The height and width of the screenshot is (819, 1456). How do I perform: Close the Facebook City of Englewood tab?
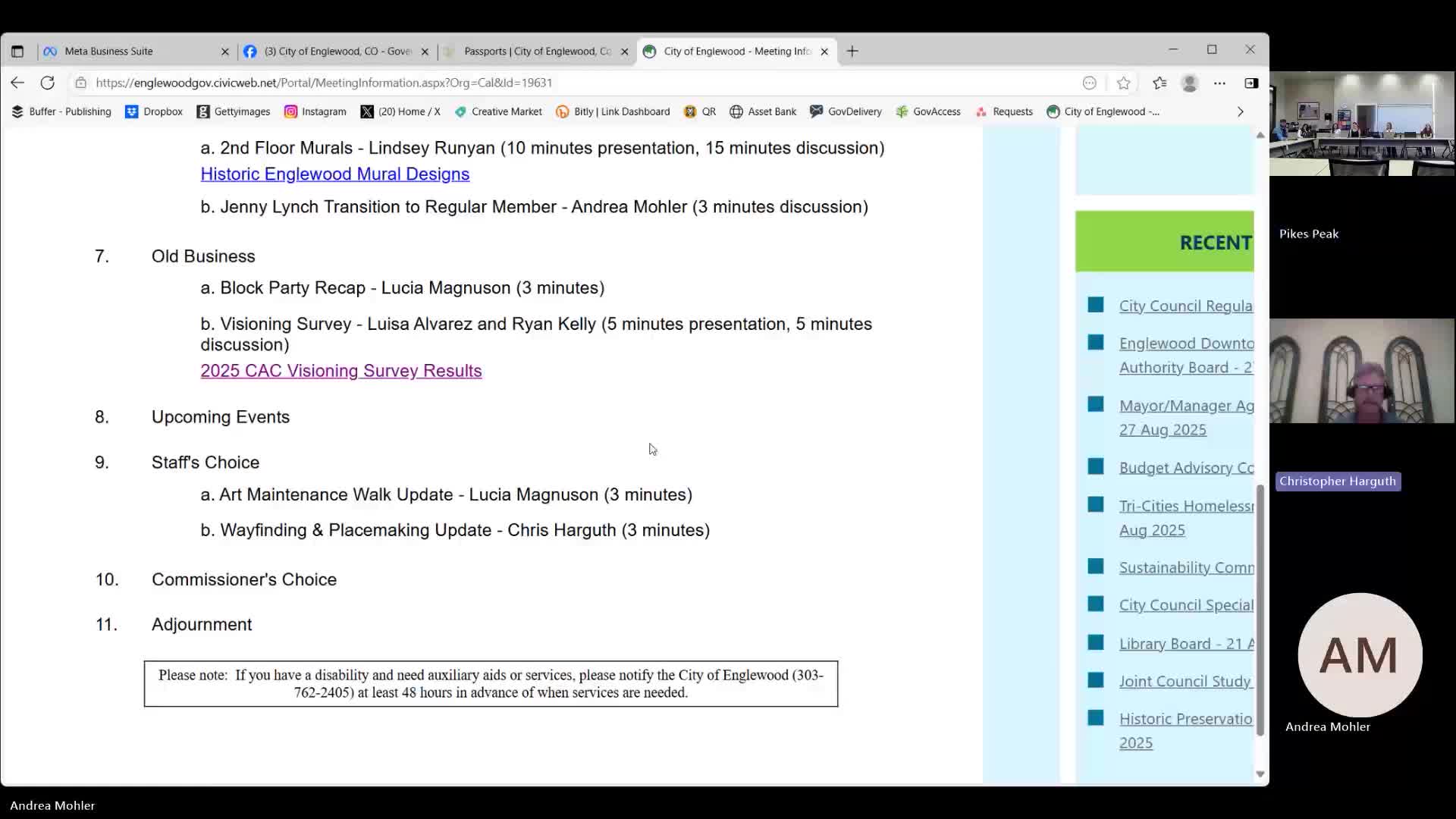(425, 52)
